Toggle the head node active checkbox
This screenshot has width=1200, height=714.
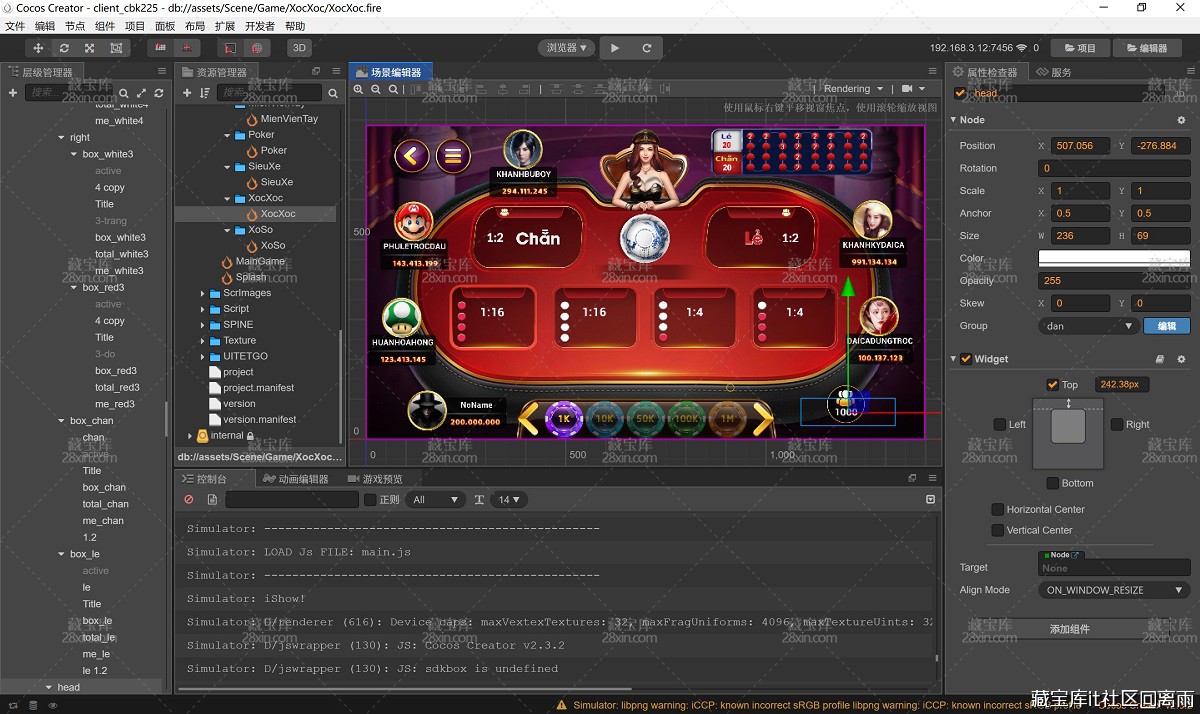pos(961,93)
